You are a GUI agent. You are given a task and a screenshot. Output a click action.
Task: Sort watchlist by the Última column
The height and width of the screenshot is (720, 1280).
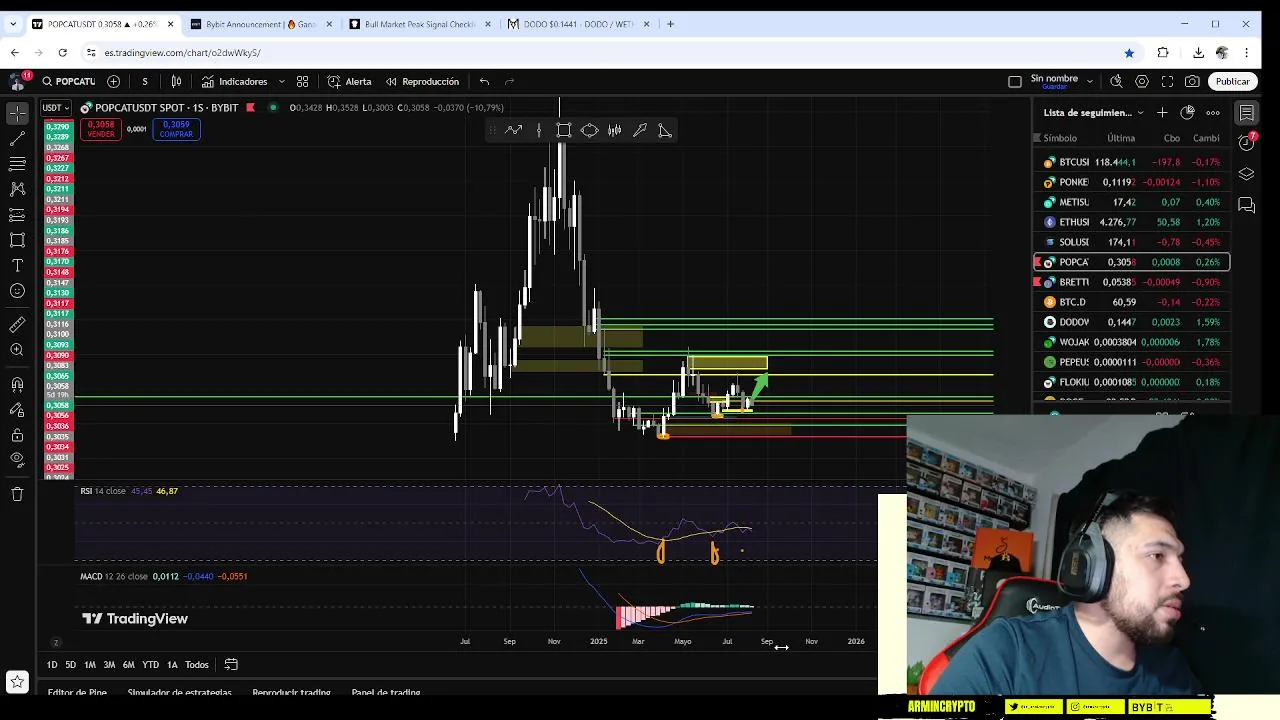pyautogui.click(x=1120, y=138)
